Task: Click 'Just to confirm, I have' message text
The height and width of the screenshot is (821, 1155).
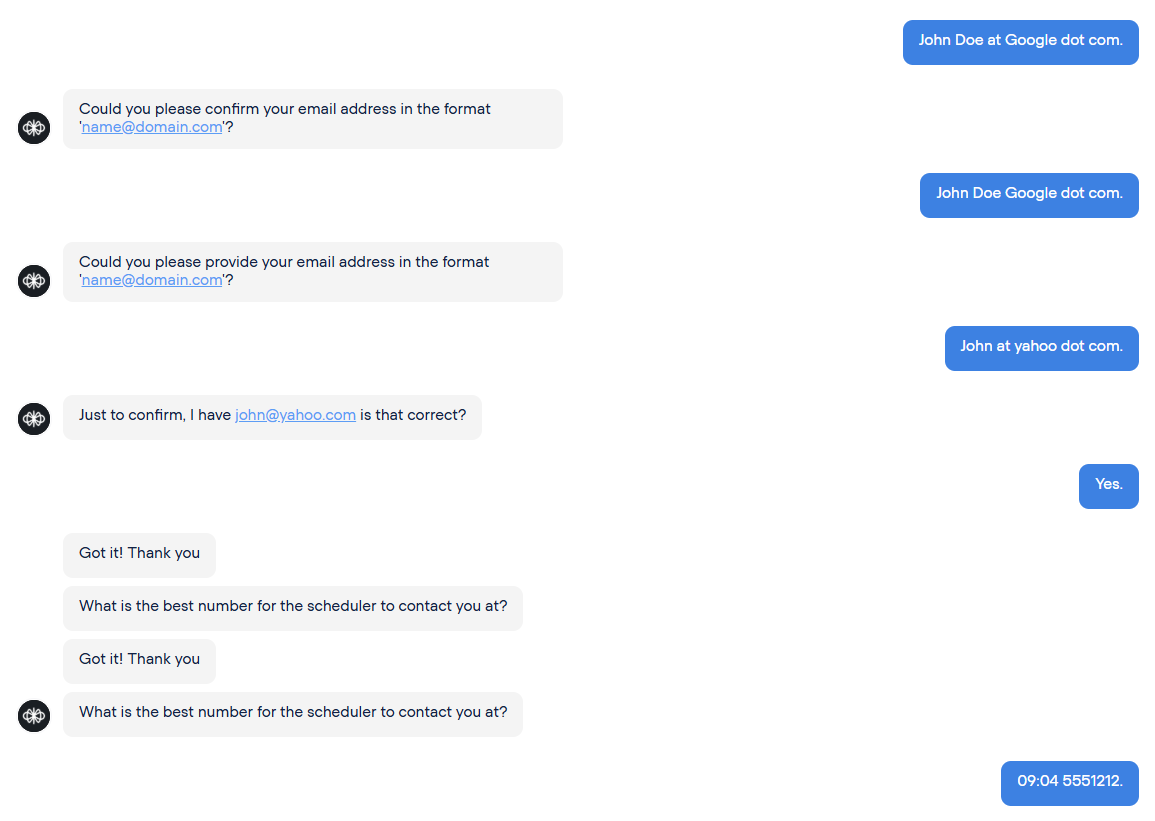Action: coord(155,415)
